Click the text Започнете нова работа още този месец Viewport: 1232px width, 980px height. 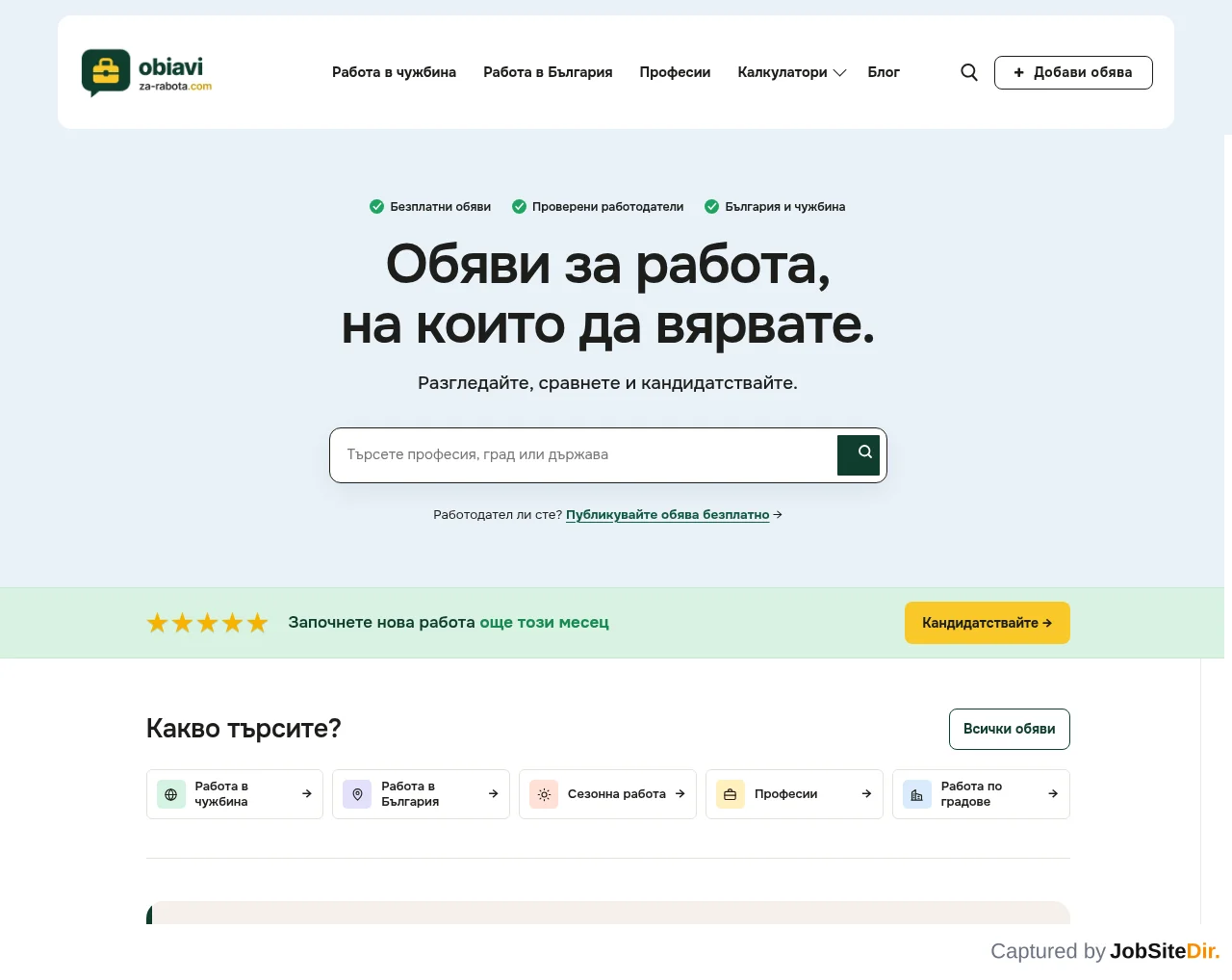click(x=449, y=623)
